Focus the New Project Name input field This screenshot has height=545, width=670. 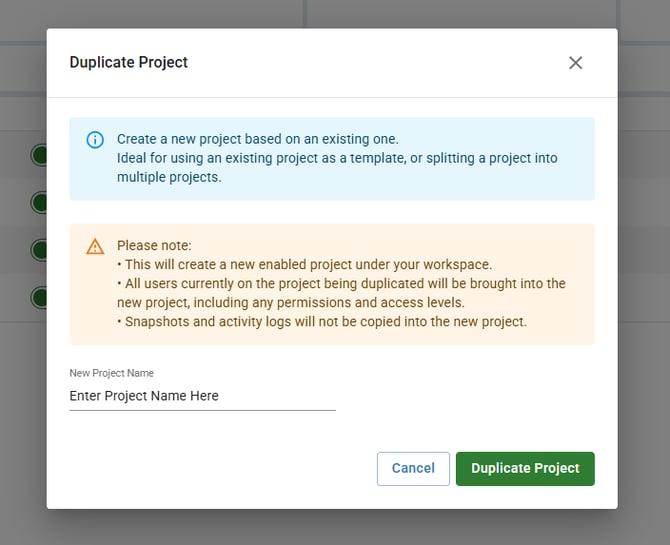click(x=203, y=396)
